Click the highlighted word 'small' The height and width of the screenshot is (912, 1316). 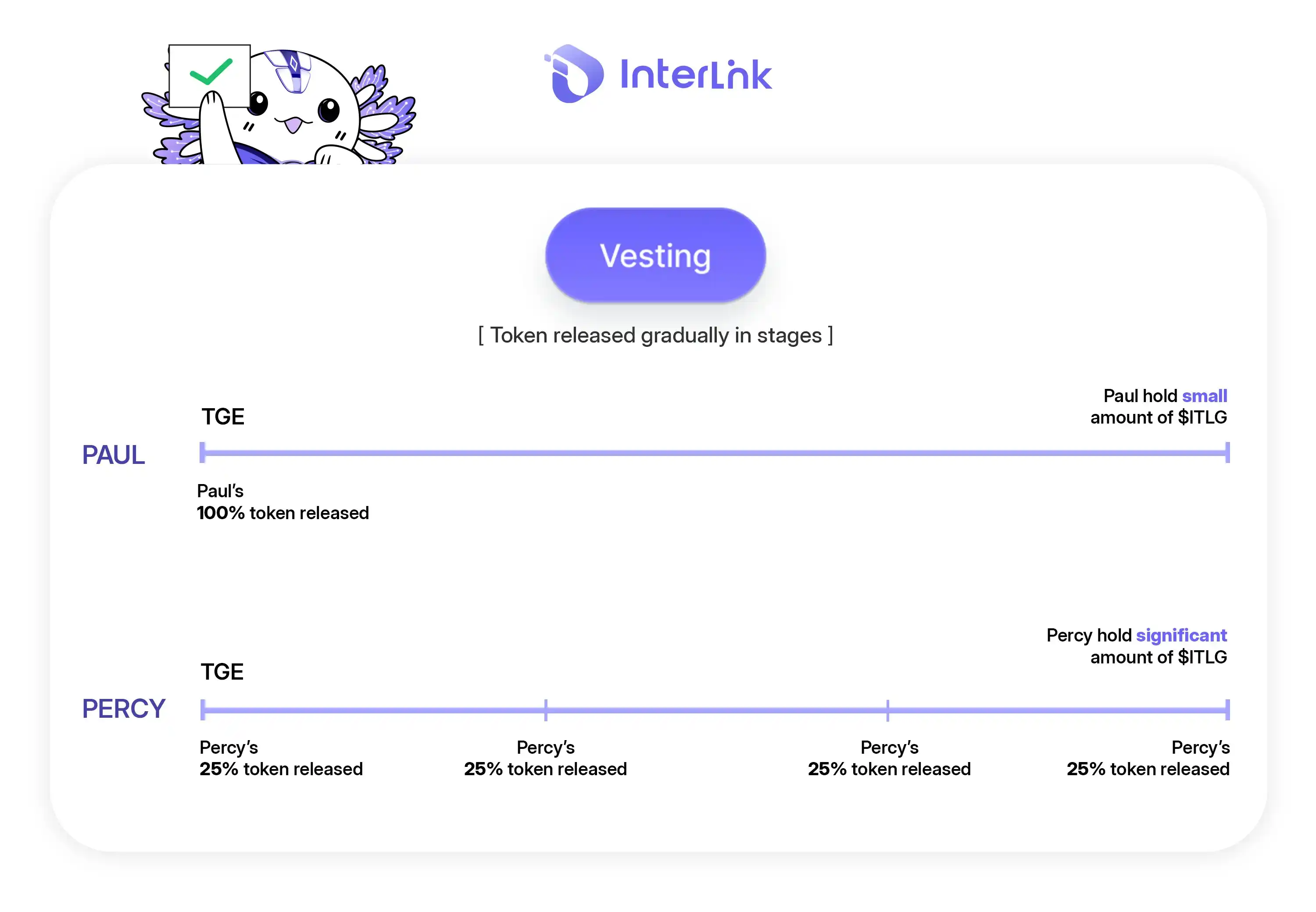pos(1205,395)
